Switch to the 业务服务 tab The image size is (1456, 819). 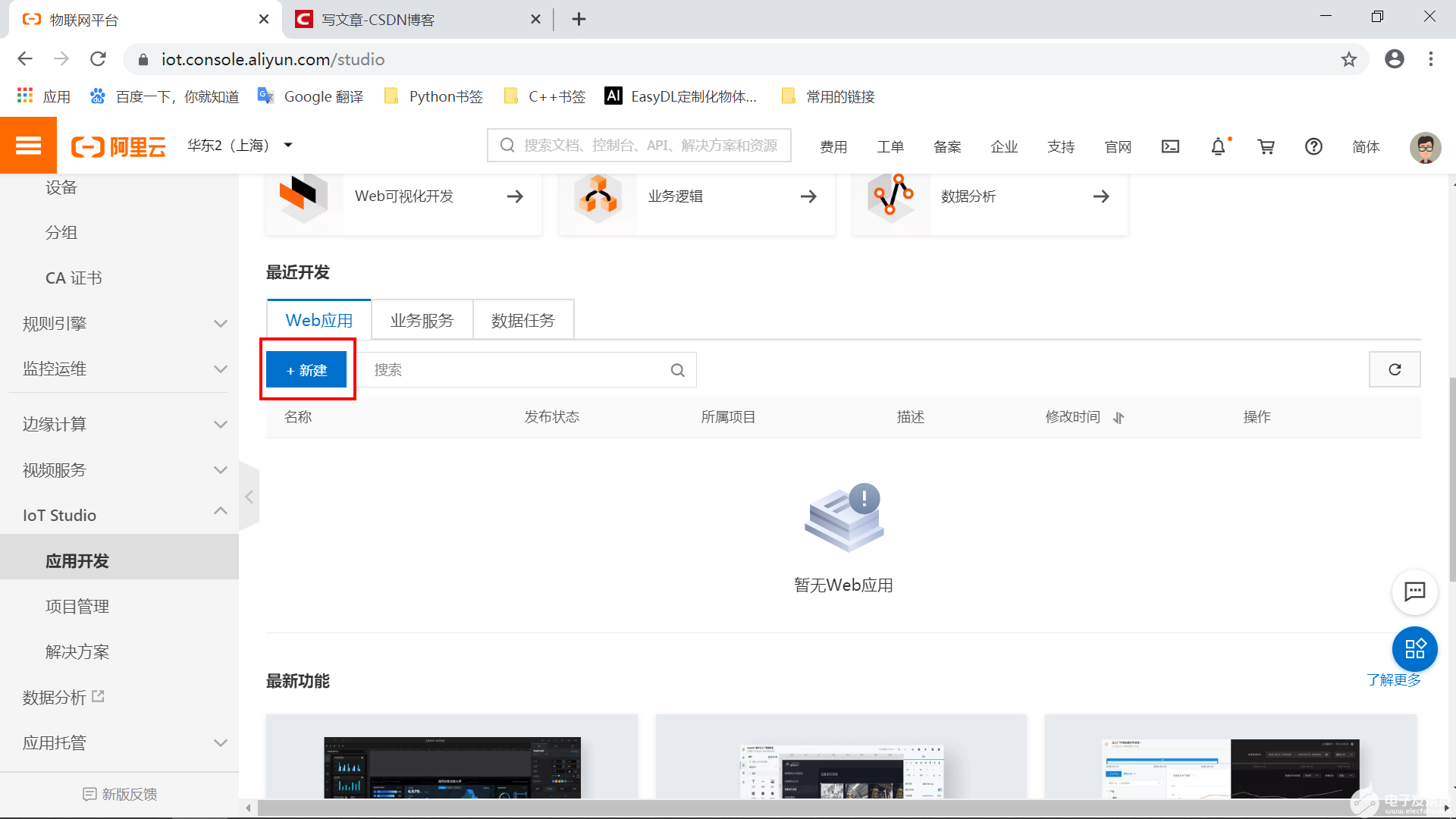click(422, 320)
